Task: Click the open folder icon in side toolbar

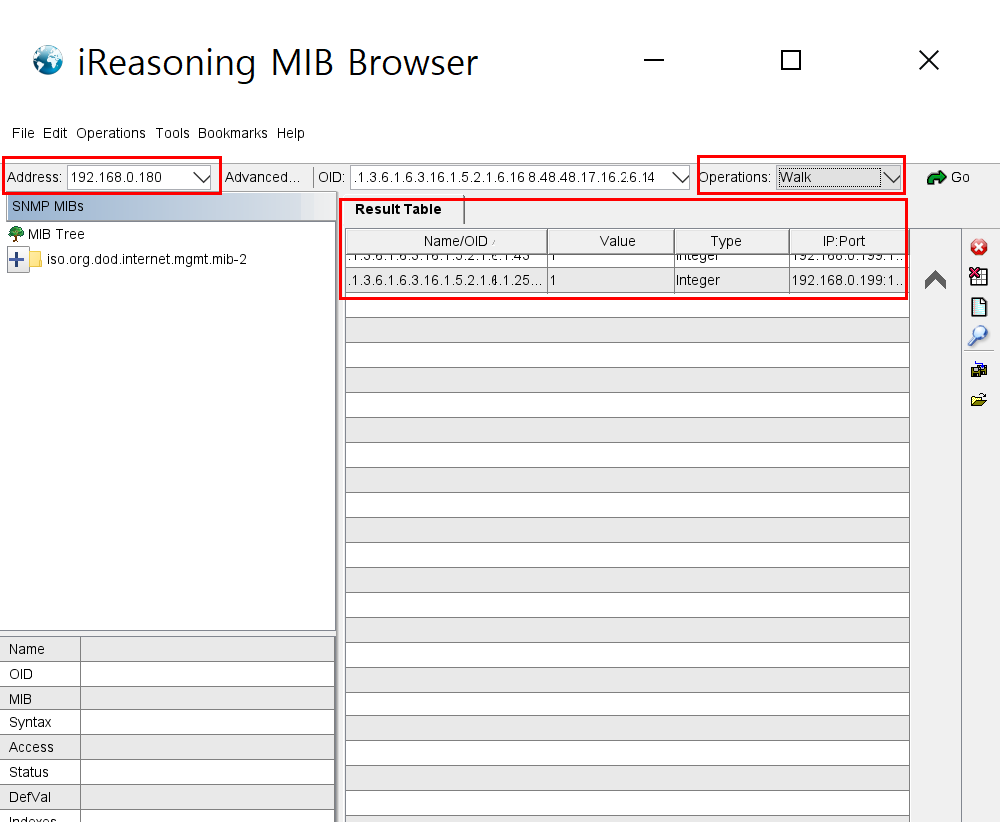Action: click(979, 400)
